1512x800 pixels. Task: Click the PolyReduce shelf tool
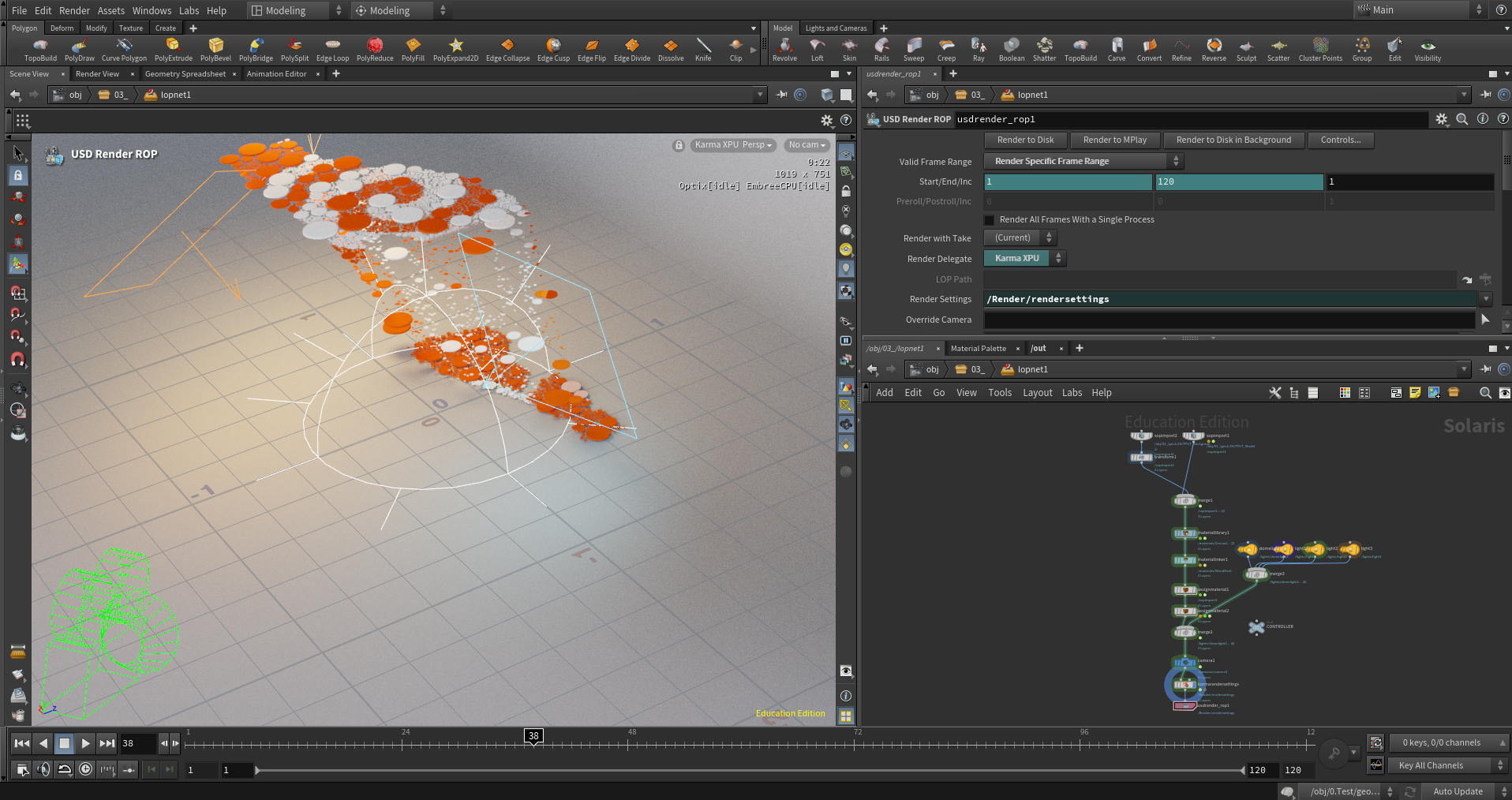375,50
